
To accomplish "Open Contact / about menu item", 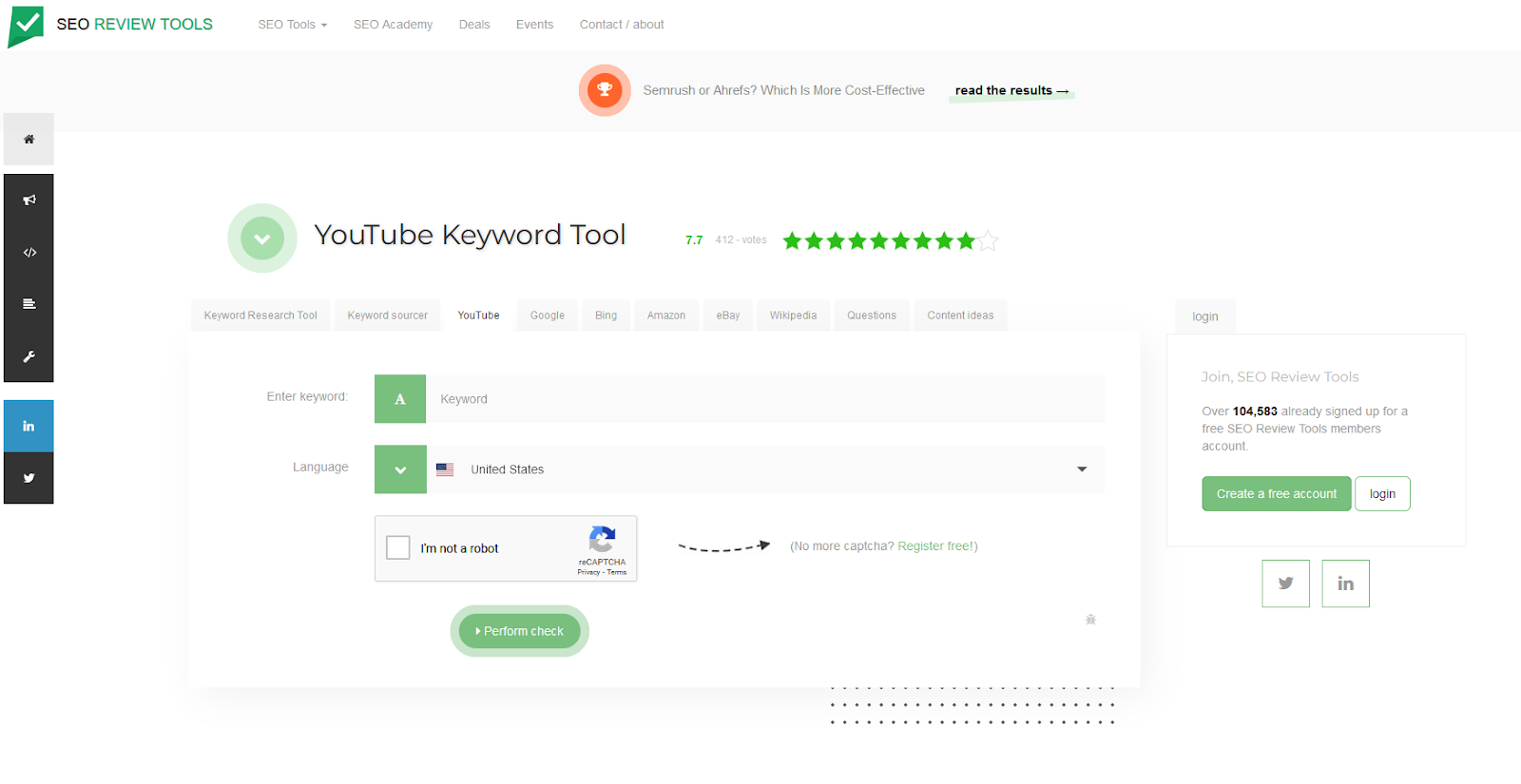I will tap(622, 25).
